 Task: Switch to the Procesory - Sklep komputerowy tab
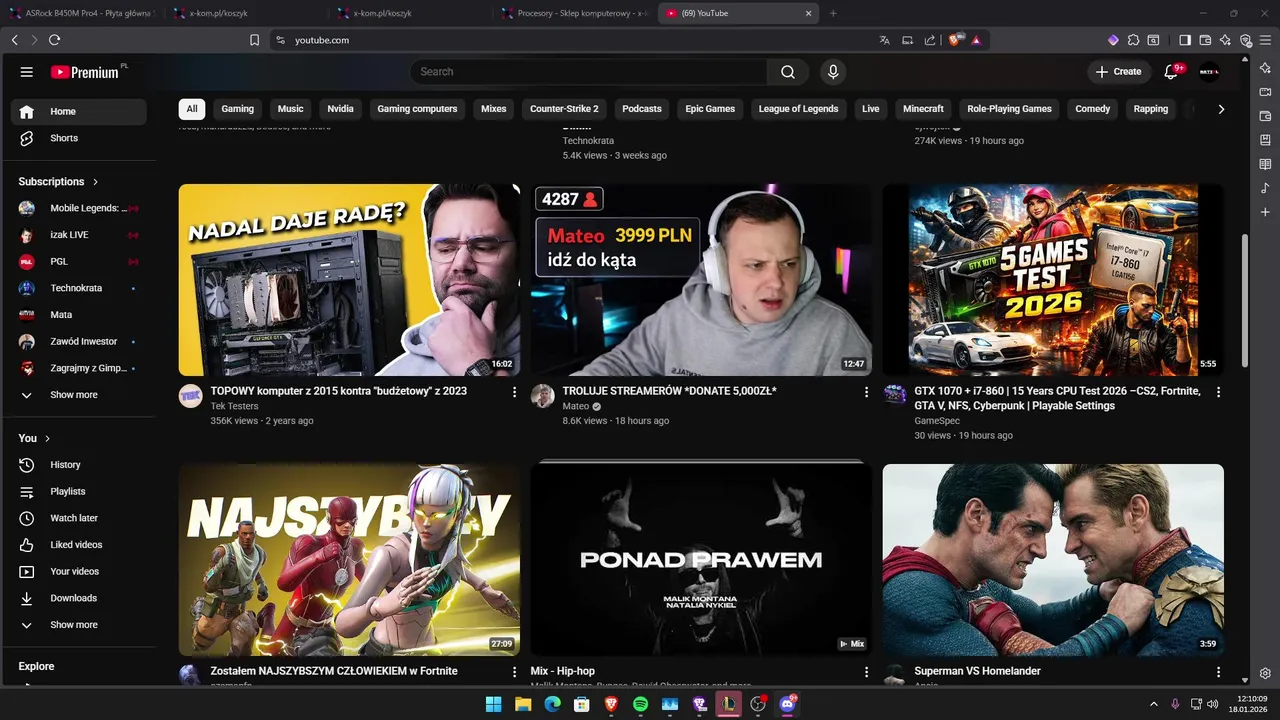pos(574,13)
